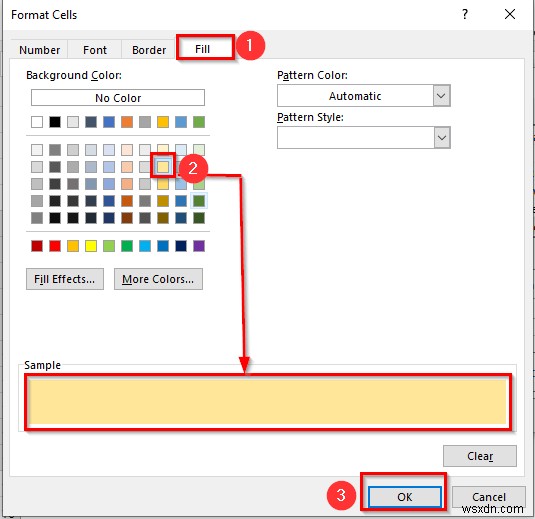Select yellow in the standard colors row
535x519 pixels.
pyautogui.click(x=91, y=246)
